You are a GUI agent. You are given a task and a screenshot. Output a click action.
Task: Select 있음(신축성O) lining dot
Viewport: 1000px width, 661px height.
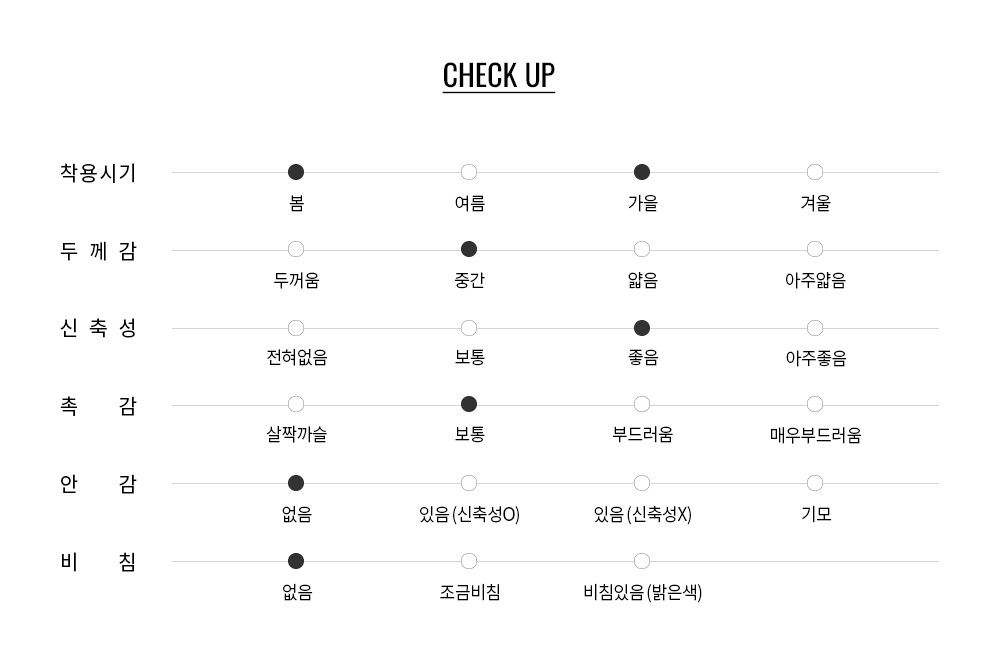469,483
